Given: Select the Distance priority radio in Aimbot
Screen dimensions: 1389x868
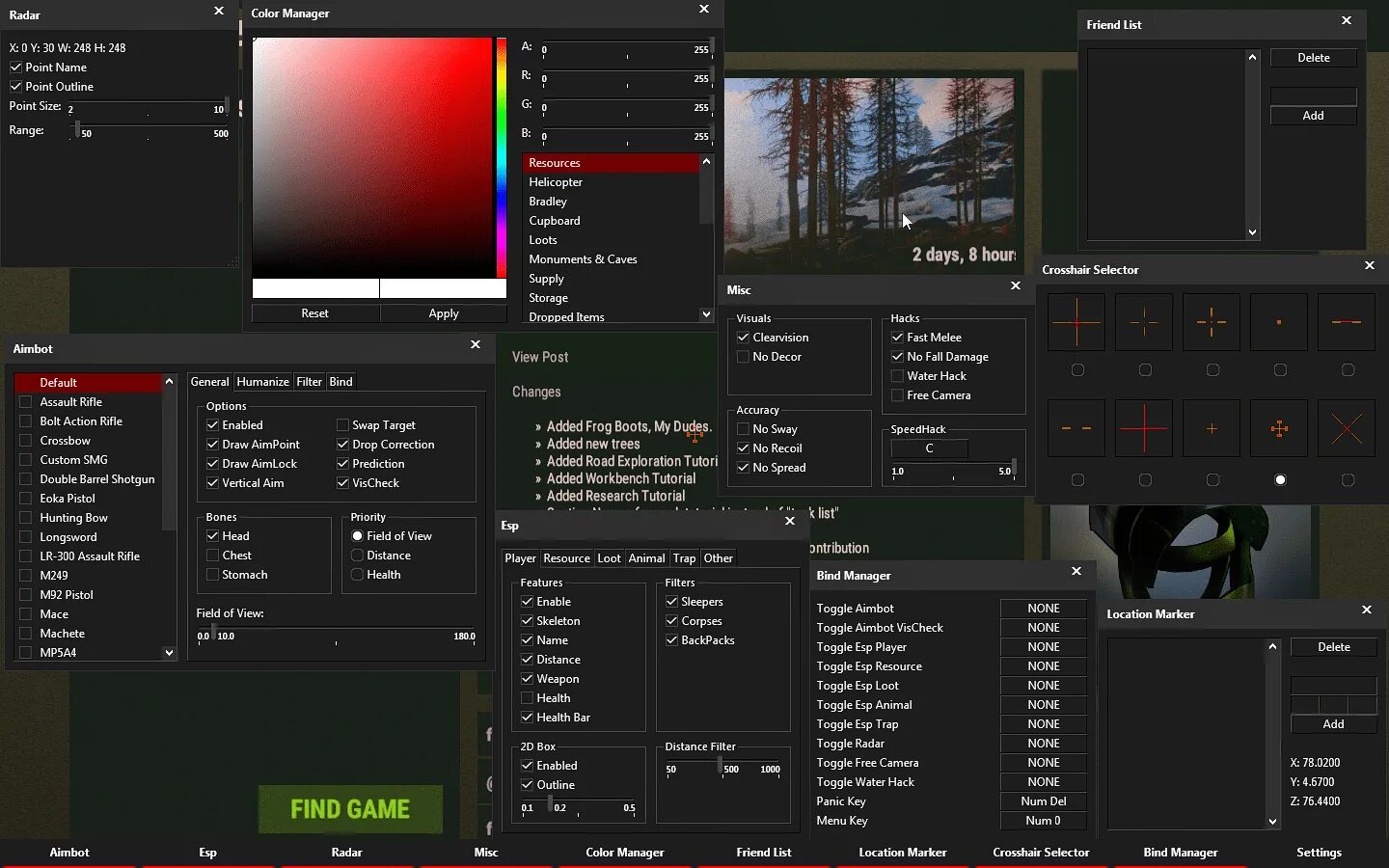Looking at the screenshot, I should [357, 556].
